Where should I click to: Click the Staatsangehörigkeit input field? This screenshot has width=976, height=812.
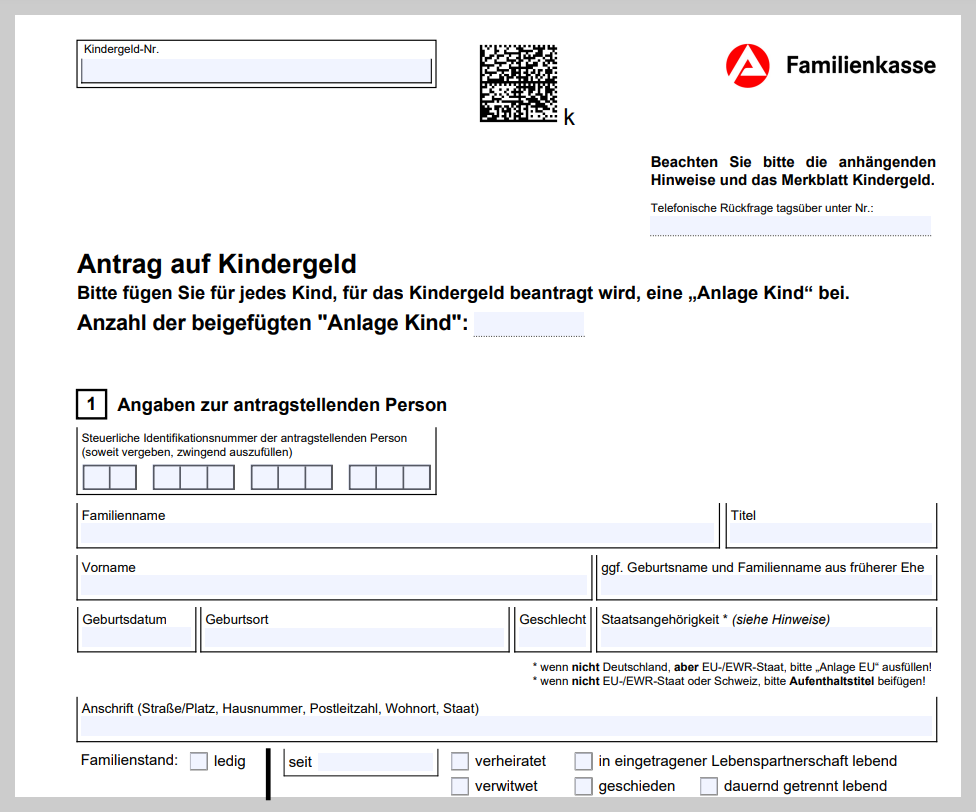click(x=766, y=638)
